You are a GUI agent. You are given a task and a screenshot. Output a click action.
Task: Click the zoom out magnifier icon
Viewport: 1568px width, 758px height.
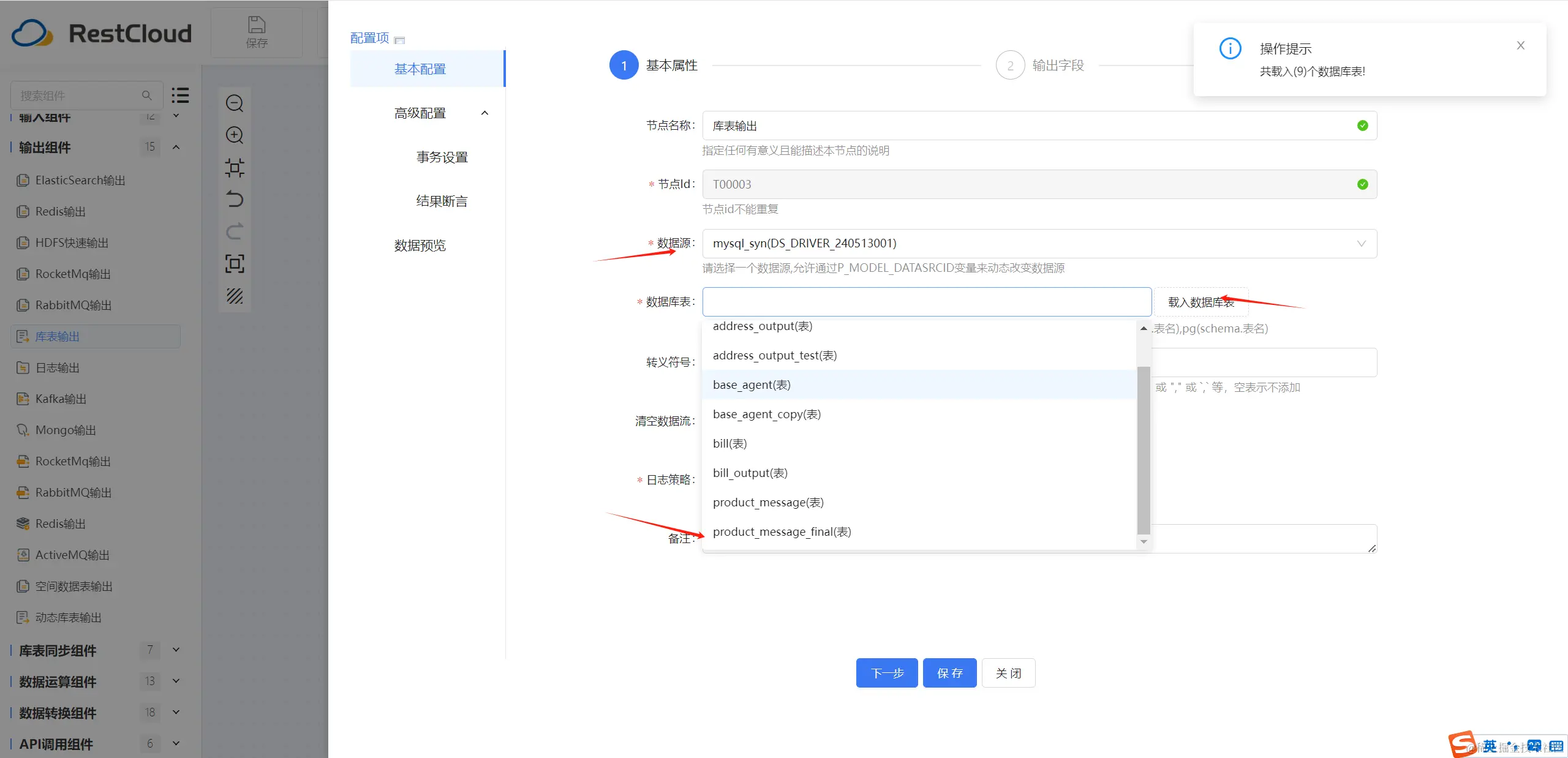tap(235, 103)
